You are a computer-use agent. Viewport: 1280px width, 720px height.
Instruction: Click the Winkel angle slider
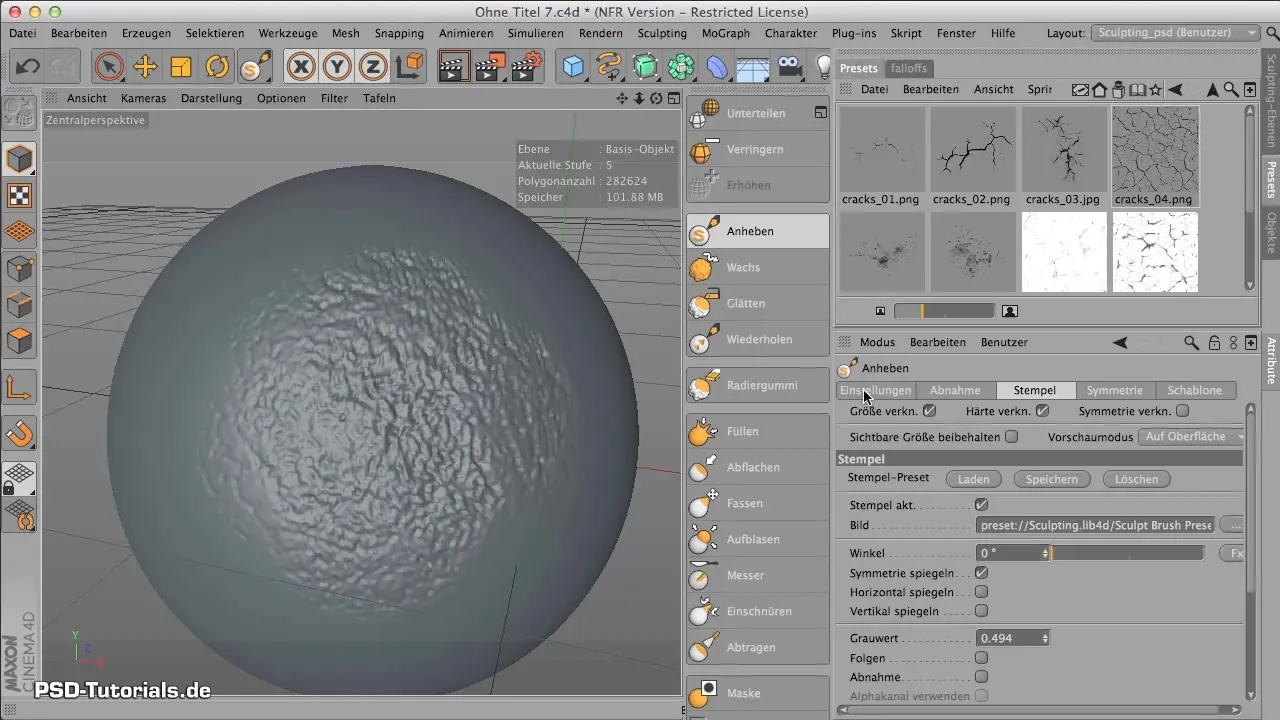pos(1127,553)
